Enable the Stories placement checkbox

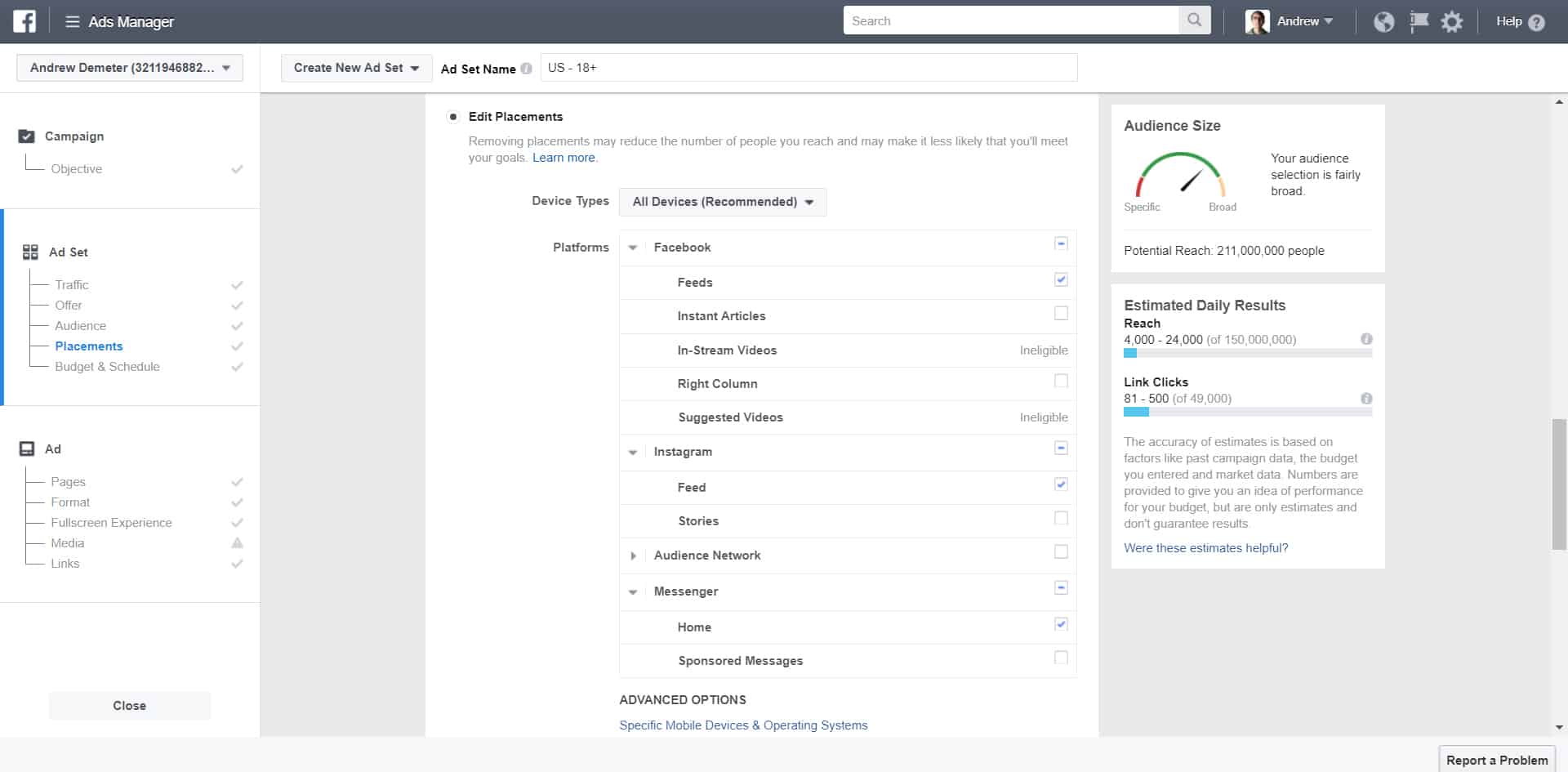pos(1061,518)
